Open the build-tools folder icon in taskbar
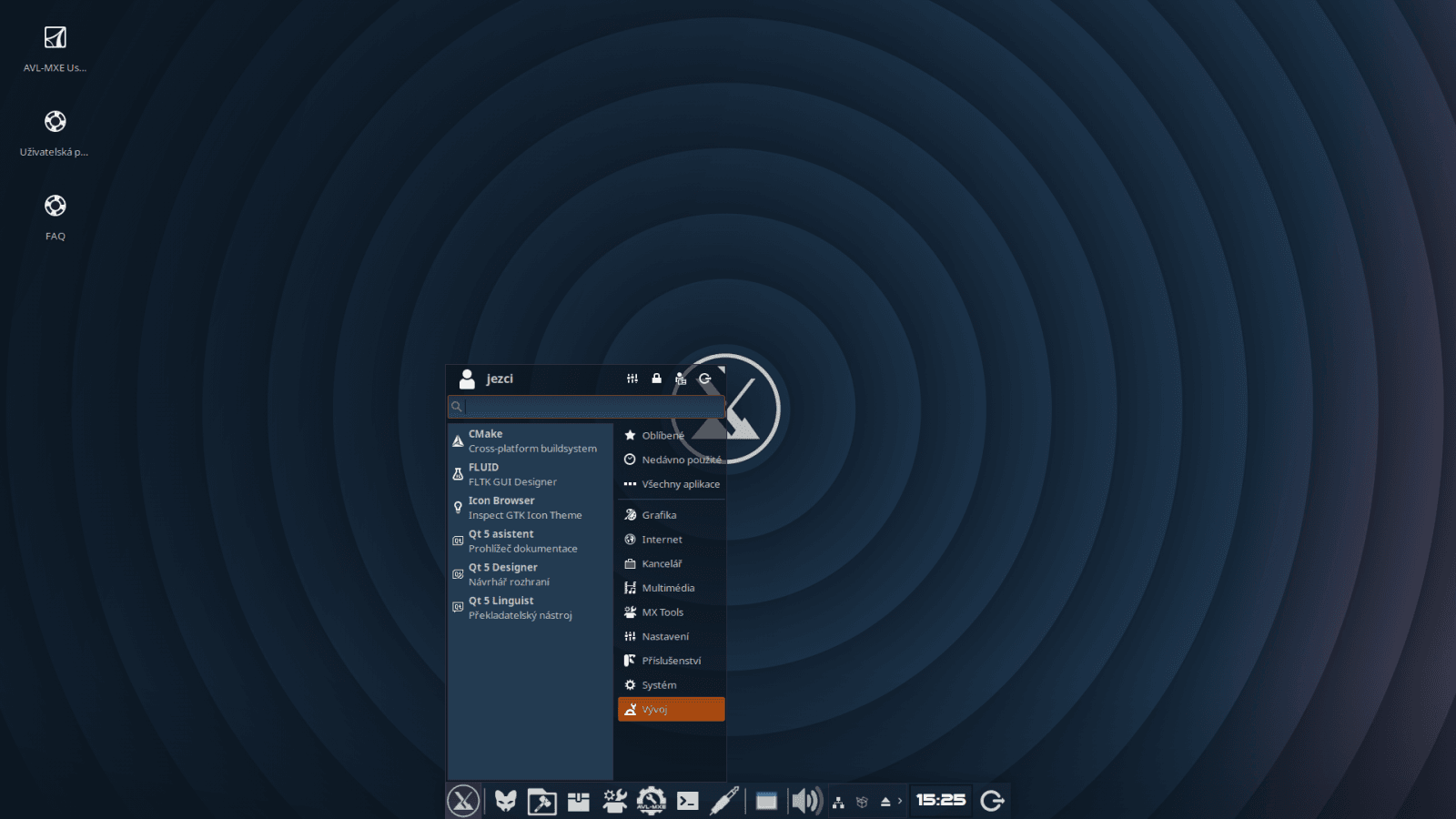The width and height of the screenshot is (1456, 819). click(x=541, y=801)
